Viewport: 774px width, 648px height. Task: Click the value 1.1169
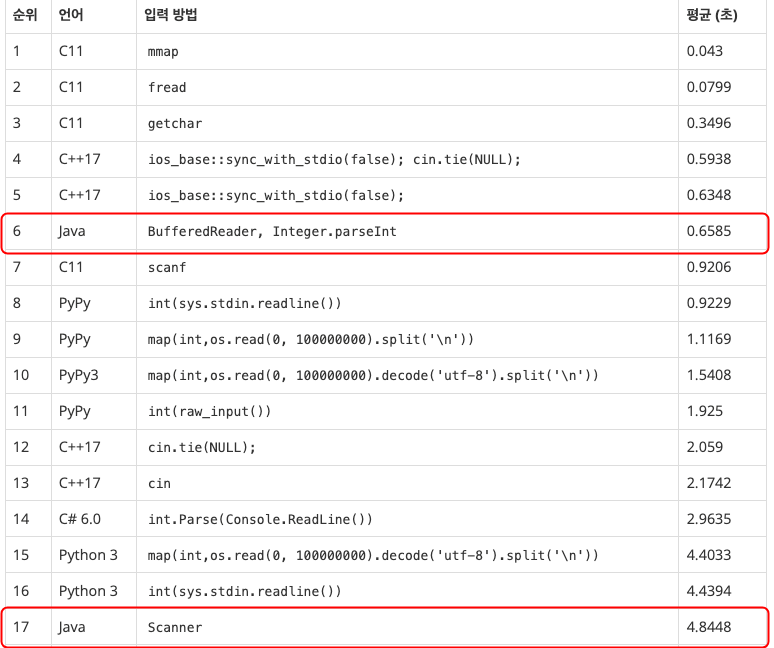pos(708,340)
